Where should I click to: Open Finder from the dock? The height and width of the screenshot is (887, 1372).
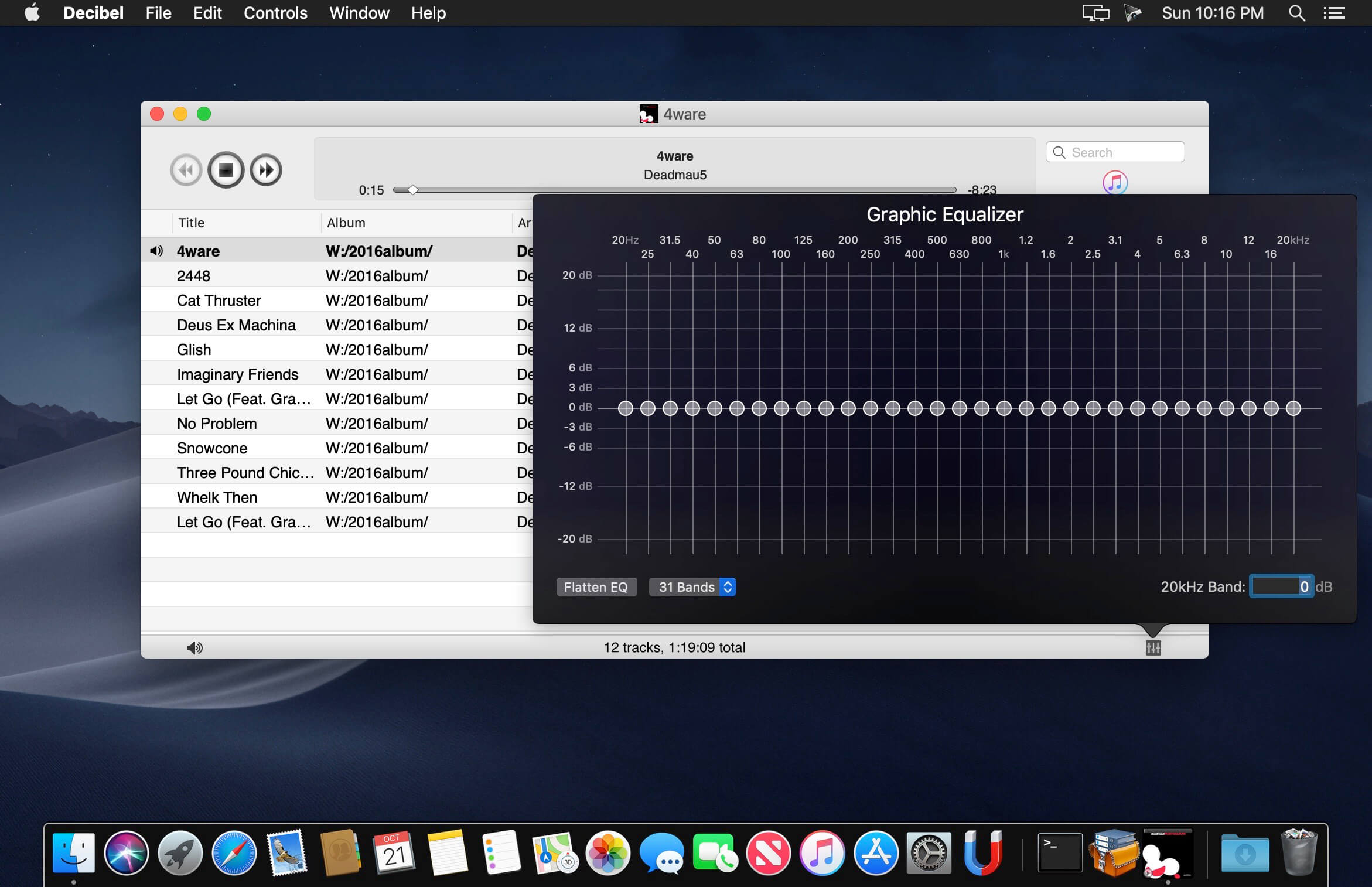74,852
